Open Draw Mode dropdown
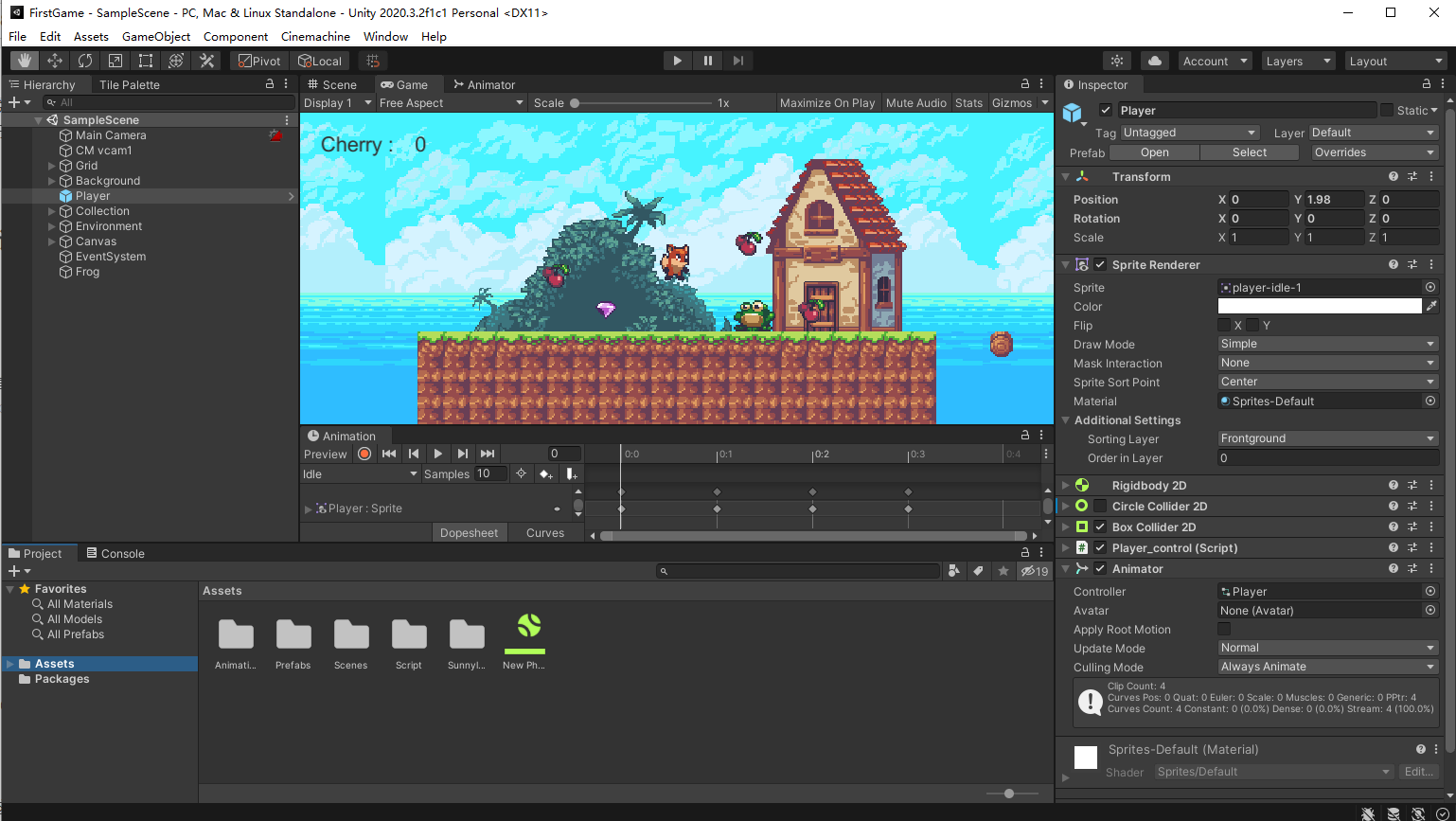Image resolution: width=1456 pixels, height=821 pixels. [1328, 344]
